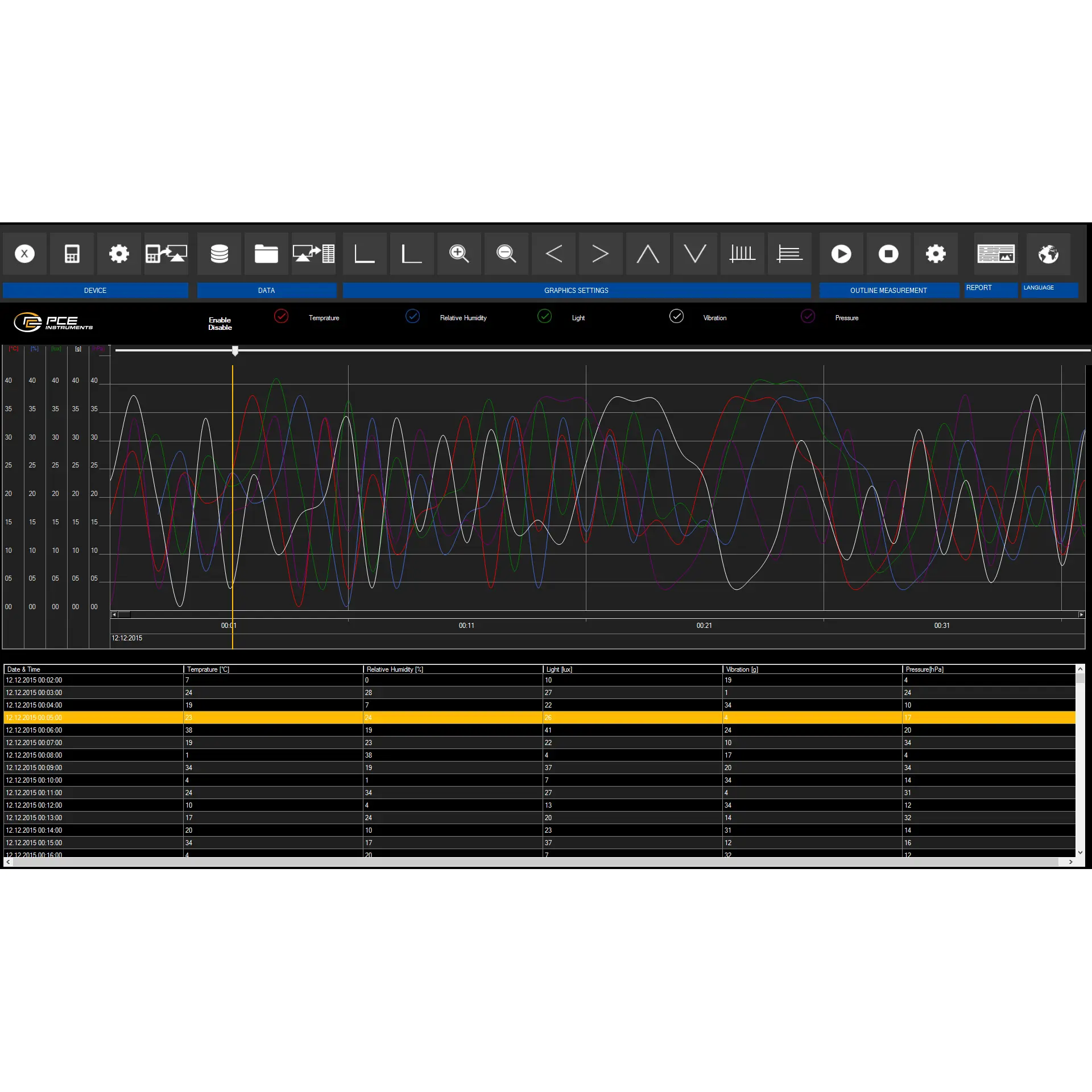Click the zoom out magnifier icon

coord(506,254)
